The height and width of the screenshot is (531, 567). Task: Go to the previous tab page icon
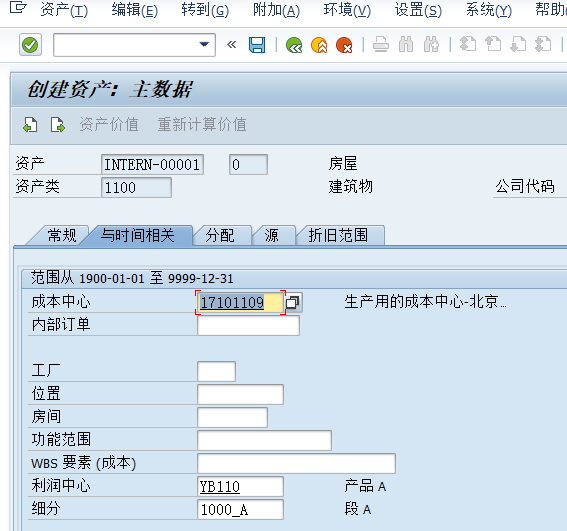point(30,125)
